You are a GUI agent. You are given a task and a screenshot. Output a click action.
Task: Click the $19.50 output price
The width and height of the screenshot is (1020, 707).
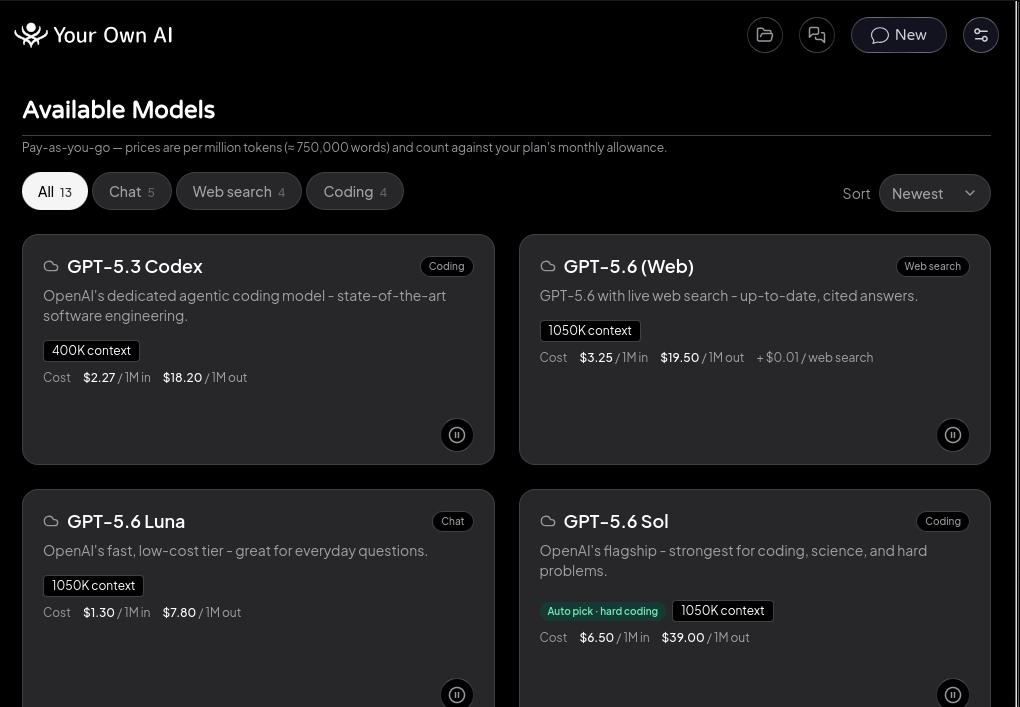tap(680, 358)
